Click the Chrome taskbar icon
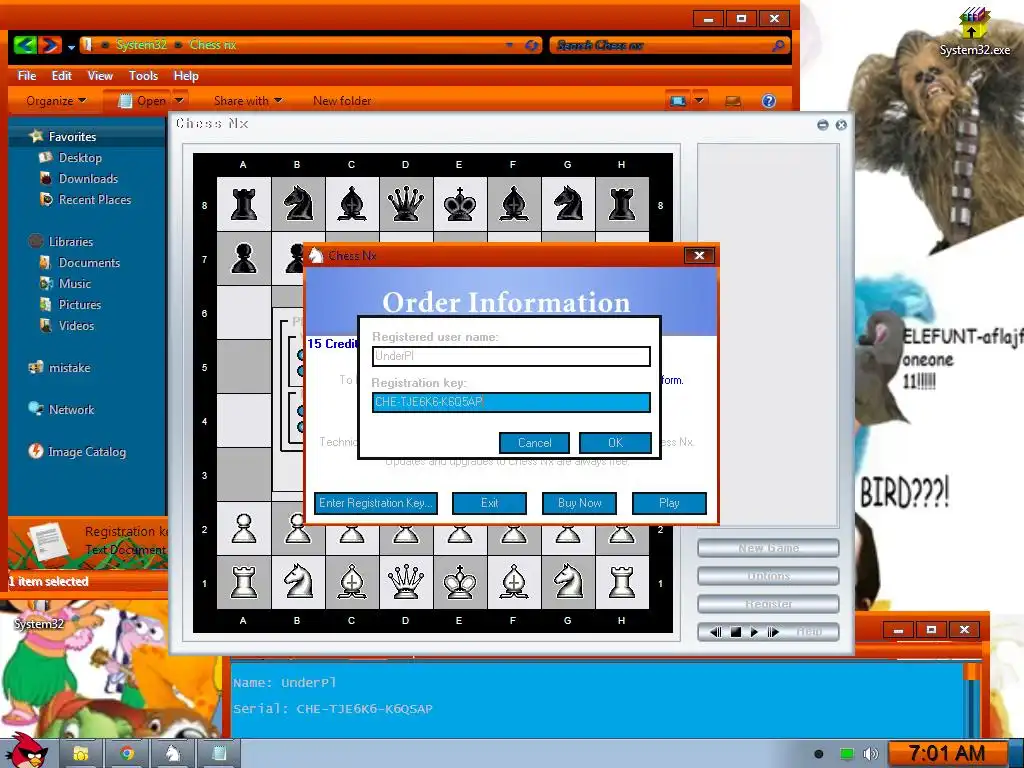The image size is (1024, 768). point(127,754)
